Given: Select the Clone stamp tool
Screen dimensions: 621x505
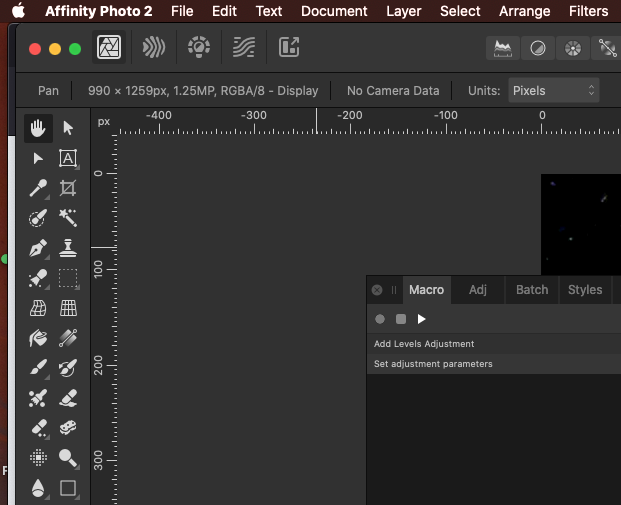Looking at the screenshot, I should tap(68, 248).
